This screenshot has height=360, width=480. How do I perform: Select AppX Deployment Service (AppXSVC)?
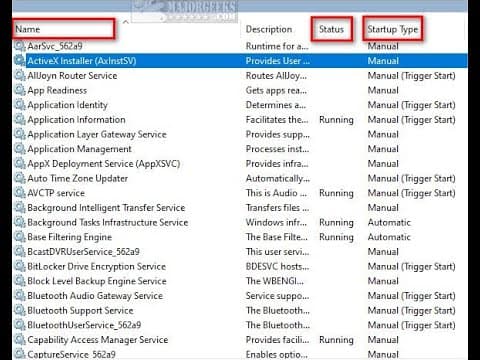tap(104, 164)
